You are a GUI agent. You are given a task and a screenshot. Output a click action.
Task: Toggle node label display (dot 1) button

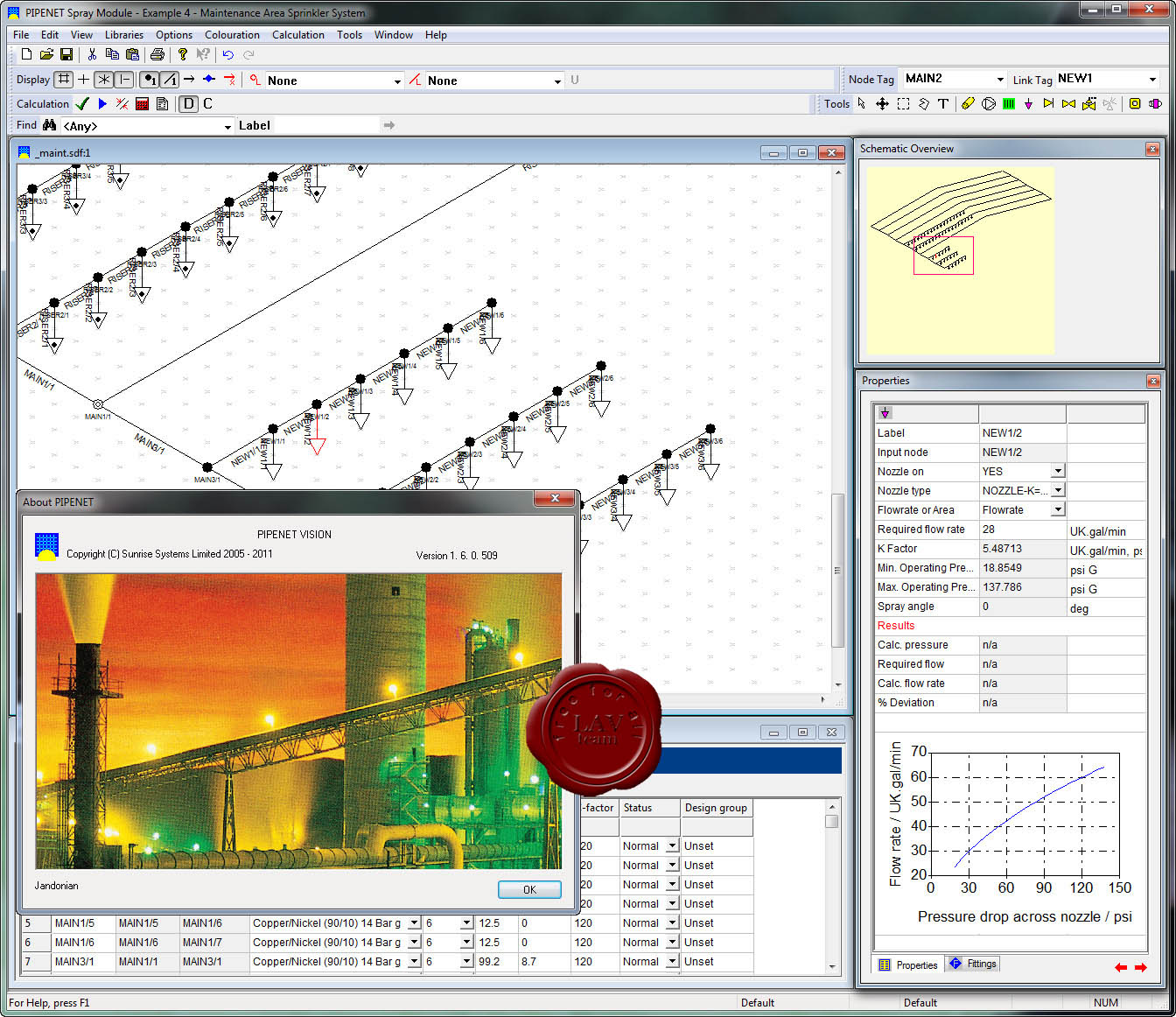pyautogui.click(x=150, y=80)
